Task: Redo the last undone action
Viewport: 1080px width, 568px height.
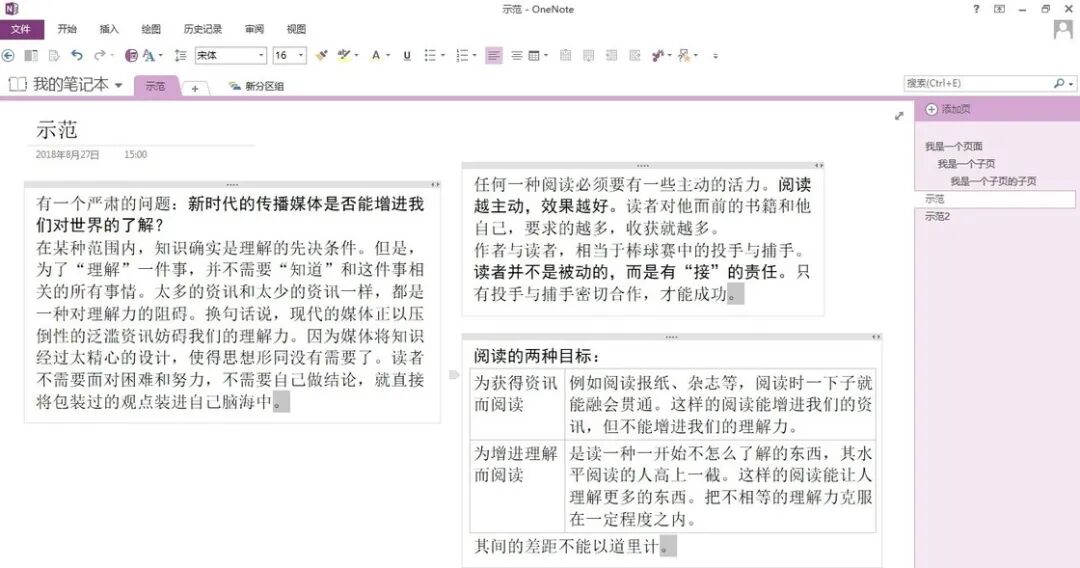Action: click(x=99, y=55)
